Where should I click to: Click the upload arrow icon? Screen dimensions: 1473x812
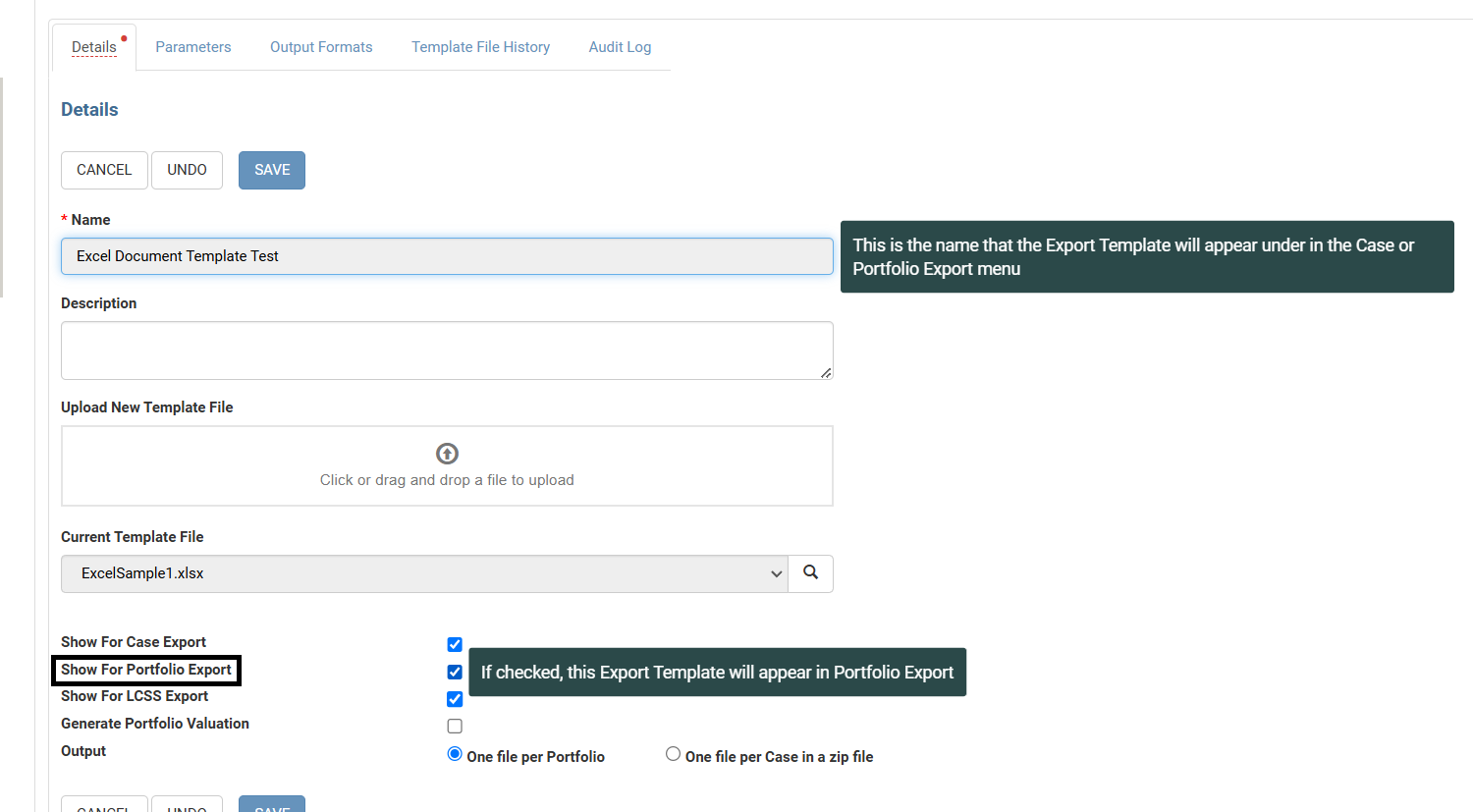click(x=447, y=454)
